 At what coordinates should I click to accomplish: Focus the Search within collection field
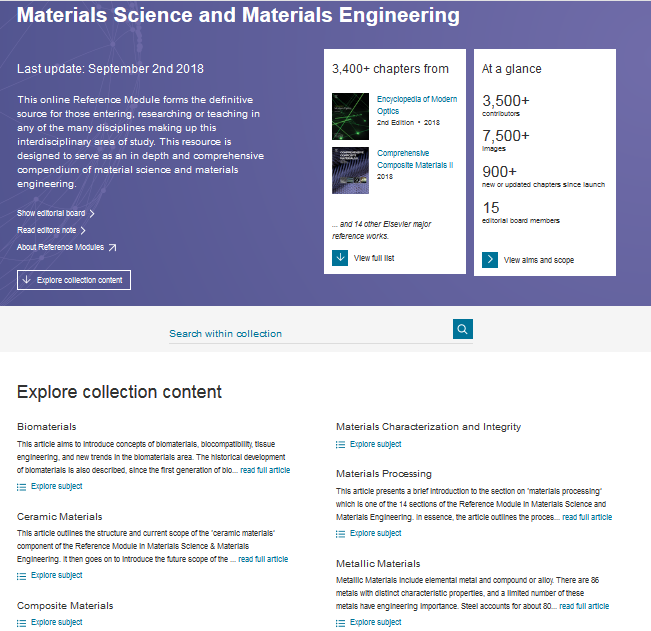[308, 333]
